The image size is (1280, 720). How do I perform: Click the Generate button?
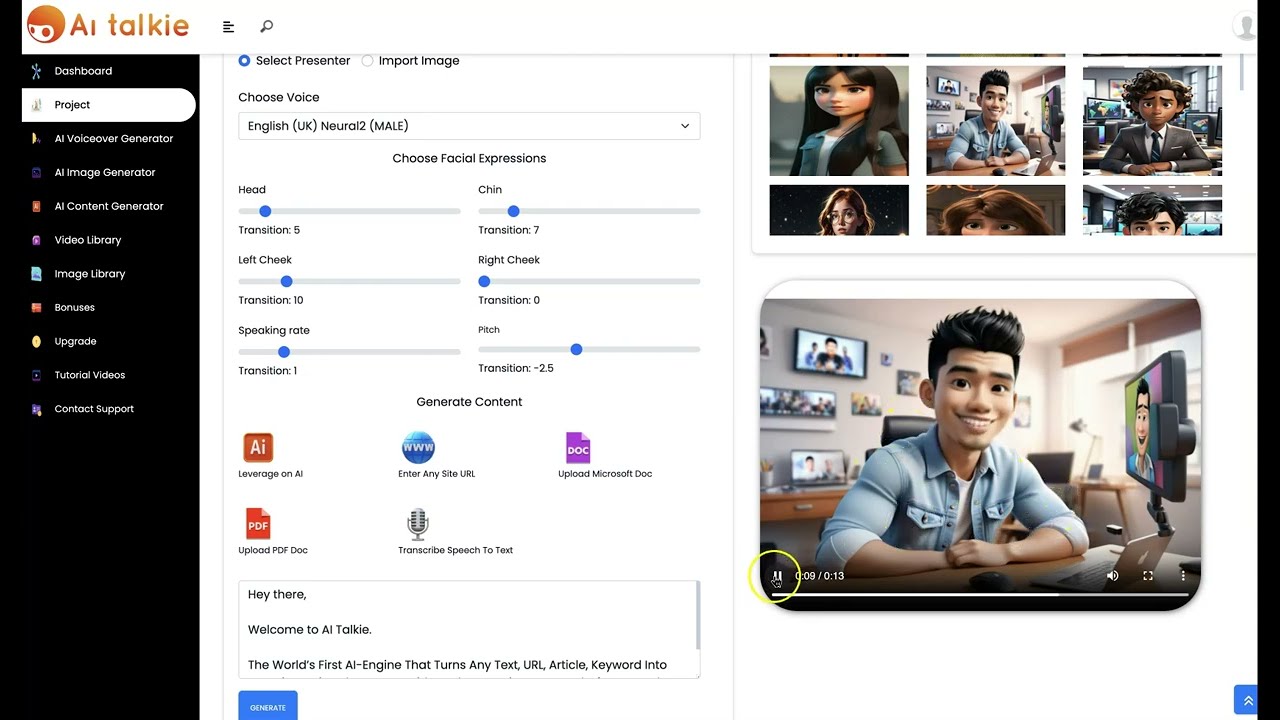tap(267, 707)
